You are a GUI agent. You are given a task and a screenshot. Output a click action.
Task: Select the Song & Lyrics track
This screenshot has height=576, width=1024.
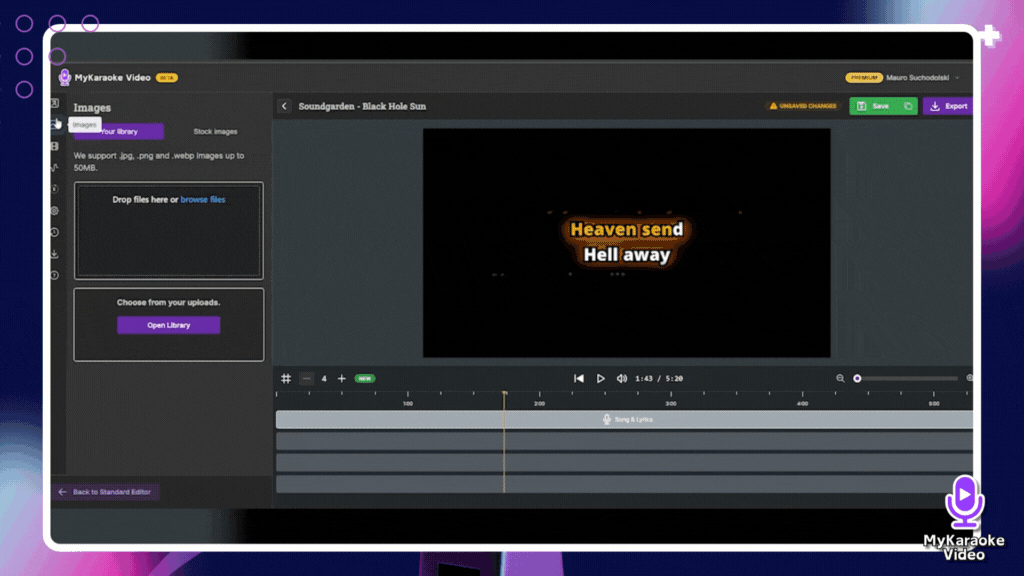(x=624, y=419)
